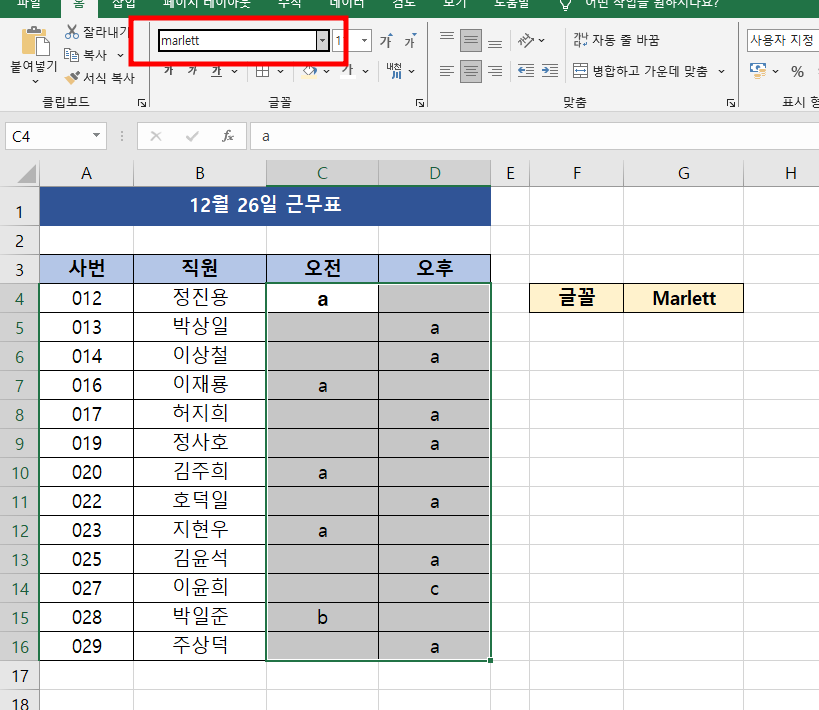The width and height of the screenshot is (819, 710).
Task: Expand the underline style dropdown
Action: (x=235, y=71)
